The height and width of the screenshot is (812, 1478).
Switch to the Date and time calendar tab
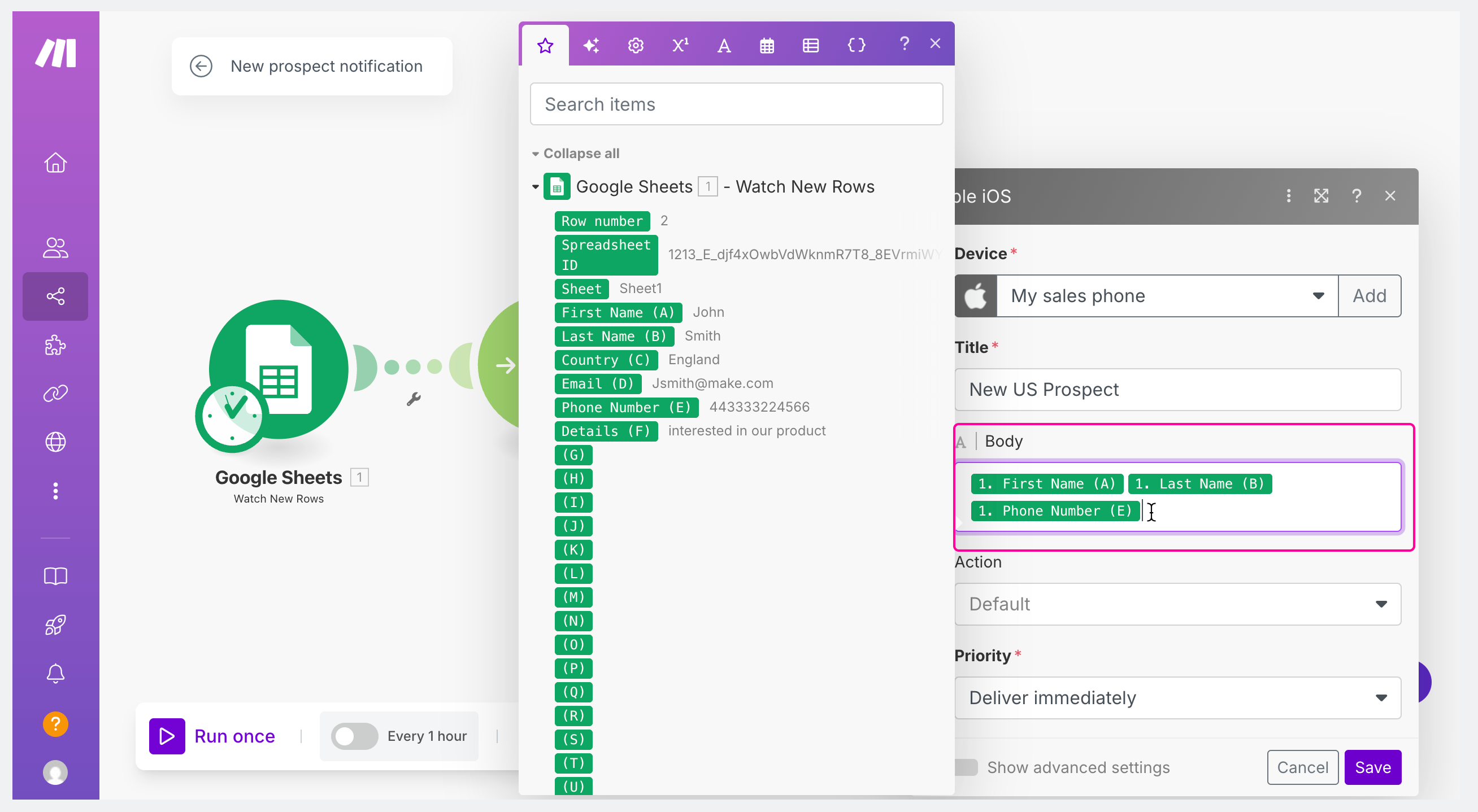[x=767, y=45]
